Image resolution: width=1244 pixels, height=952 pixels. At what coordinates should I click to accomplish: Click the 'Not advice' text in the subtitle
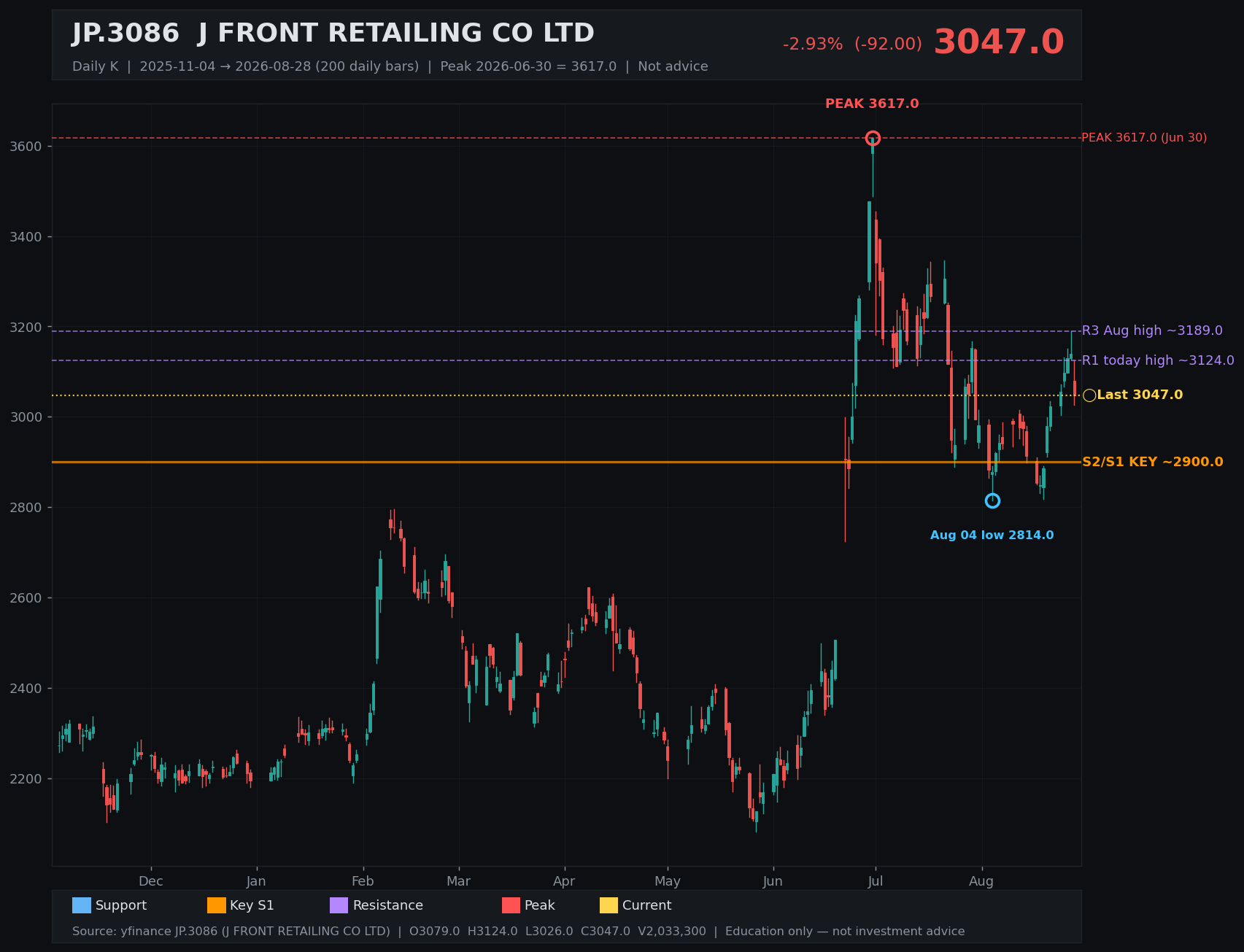[673, 66]
